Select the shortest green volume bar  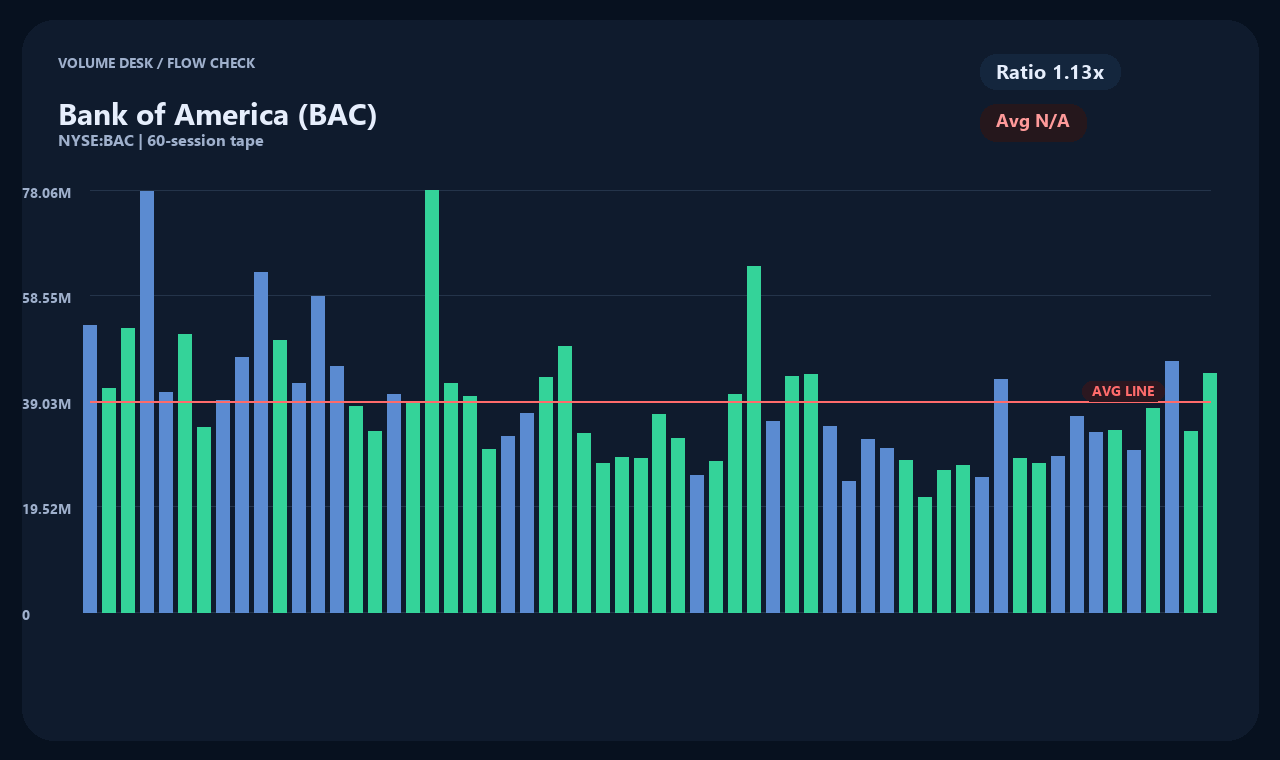(925, 555)
